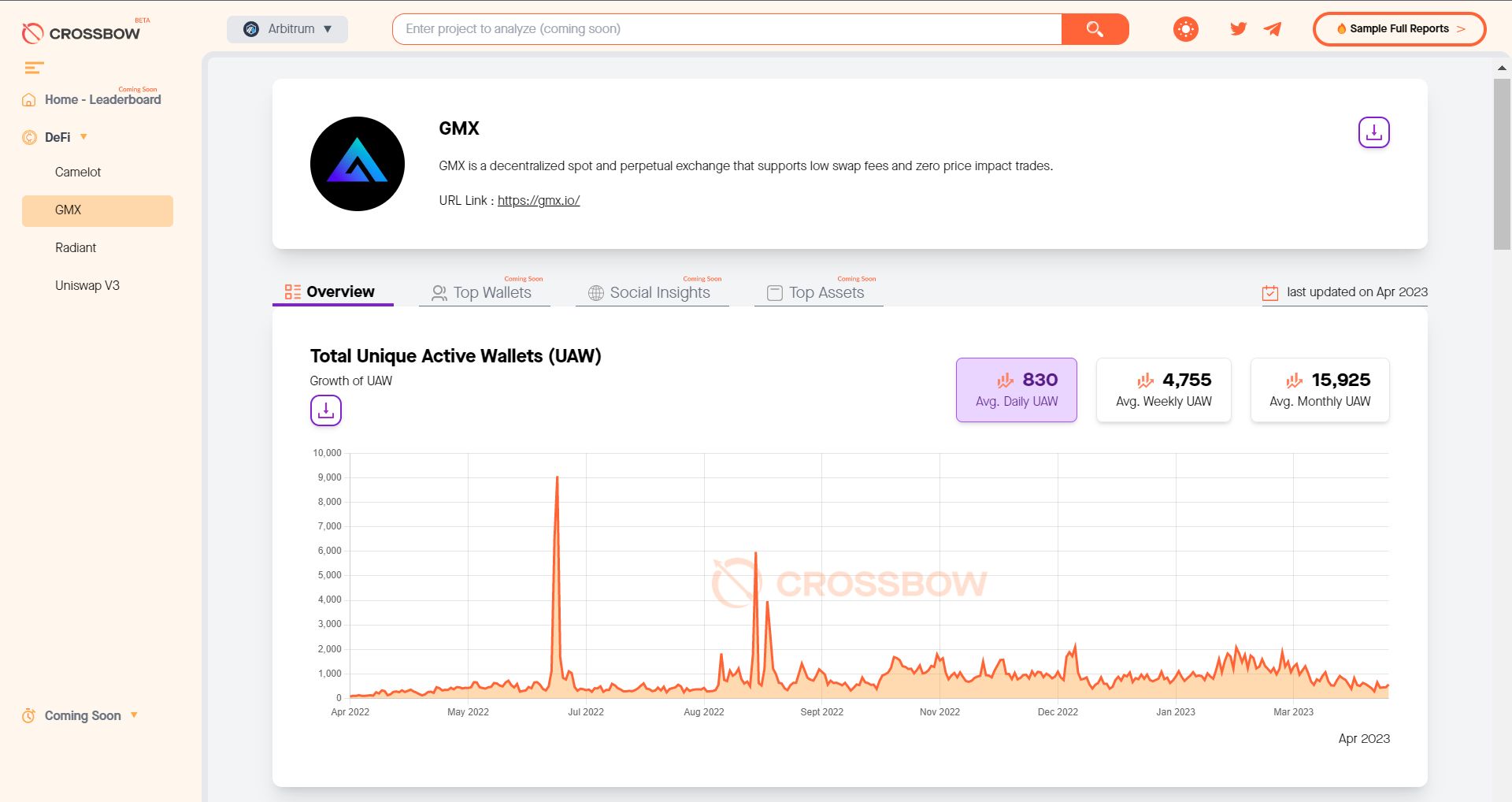Click the 'Mar 2023' axis label
Screen dimensions: 1512x802
click(x=1293, y=712)
